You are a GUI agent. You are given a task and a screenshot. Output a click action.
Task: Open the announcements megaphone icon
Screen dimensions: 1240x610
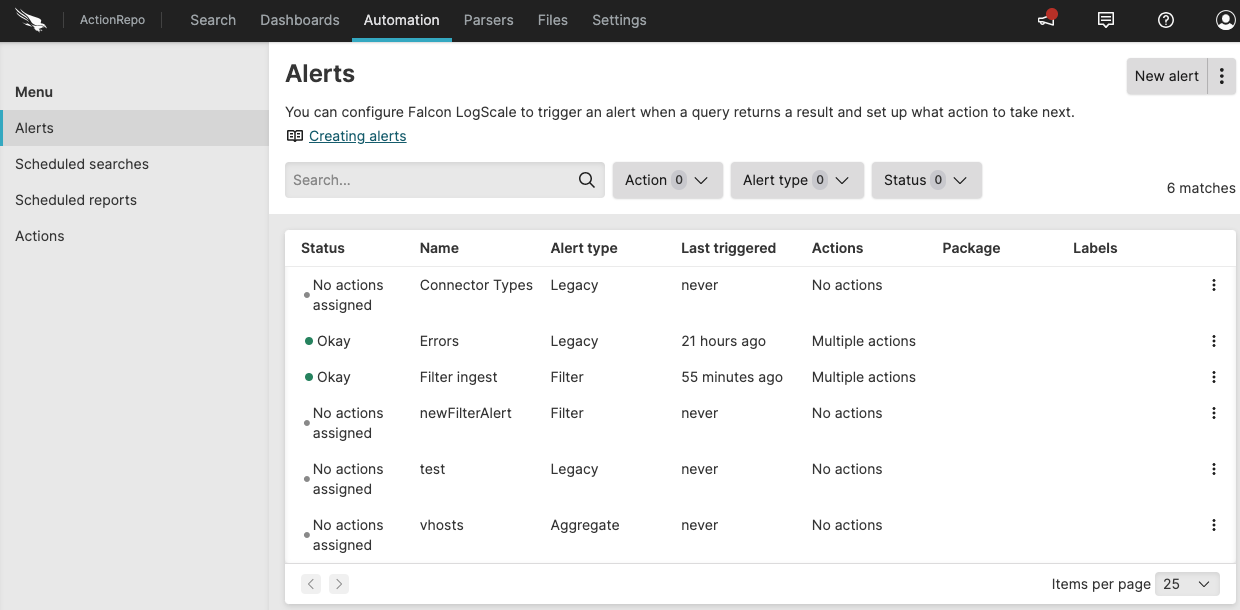pyautogui.click(x=1046, y=20)
